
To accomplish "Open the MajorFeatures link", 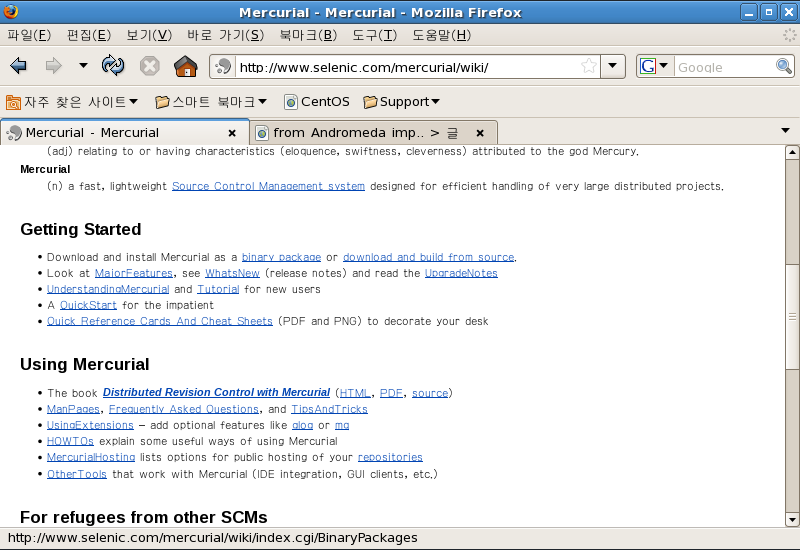I will point(134,273).
